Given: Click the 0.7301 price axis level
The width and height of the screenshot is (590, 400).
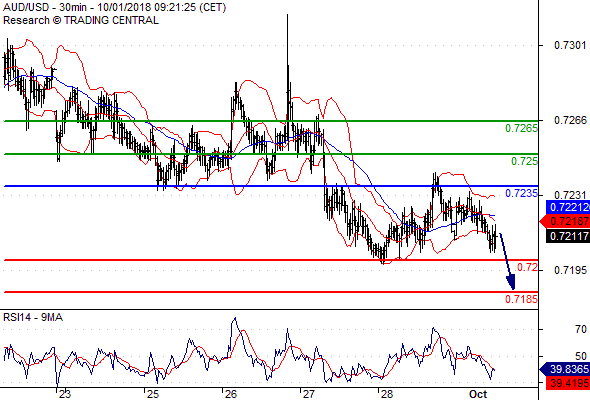Looking at the screenshot, I should (x=570, y=45).
